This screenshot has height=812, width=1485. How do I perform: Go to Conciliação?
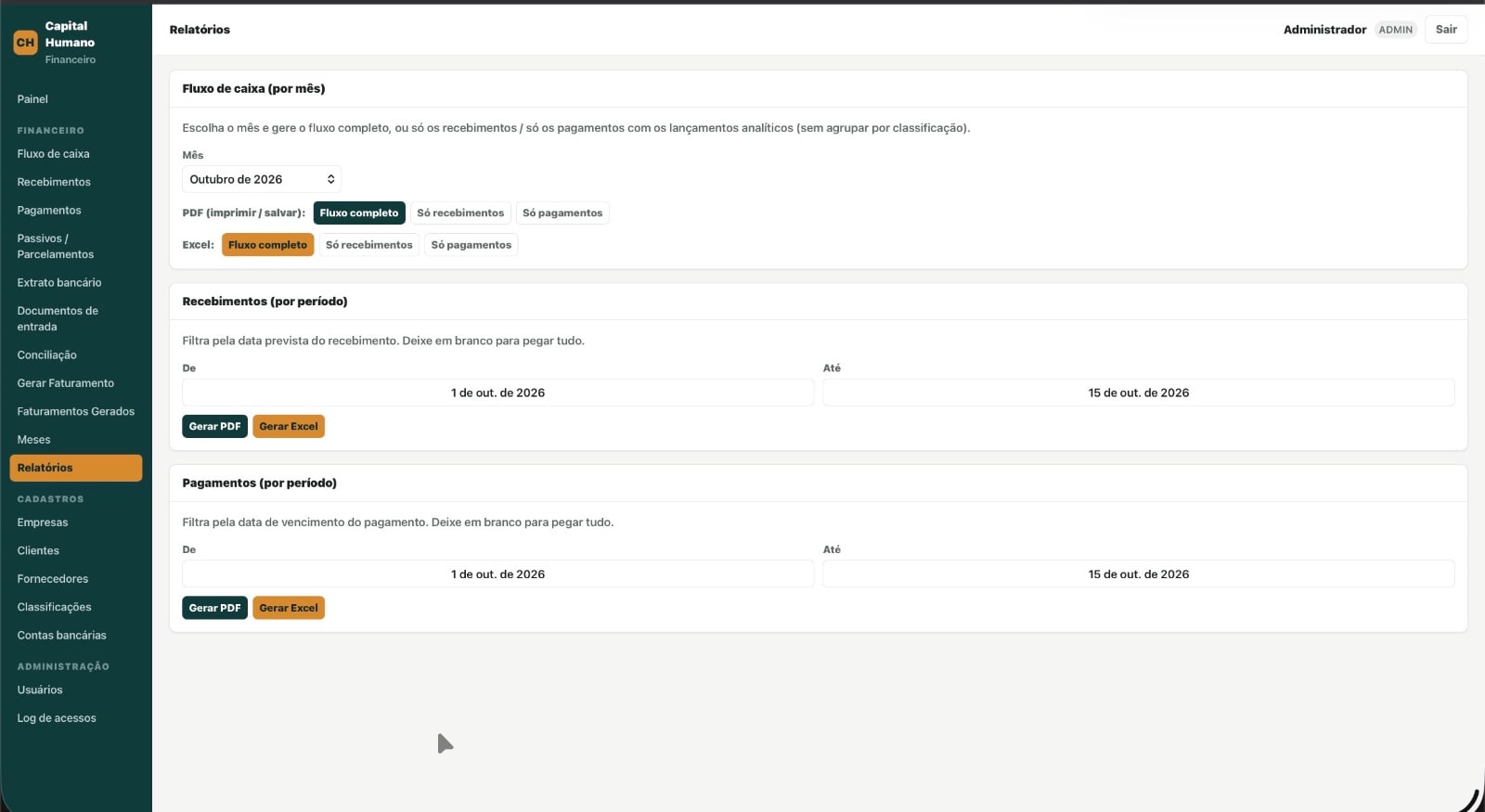[x=76, y=354]
